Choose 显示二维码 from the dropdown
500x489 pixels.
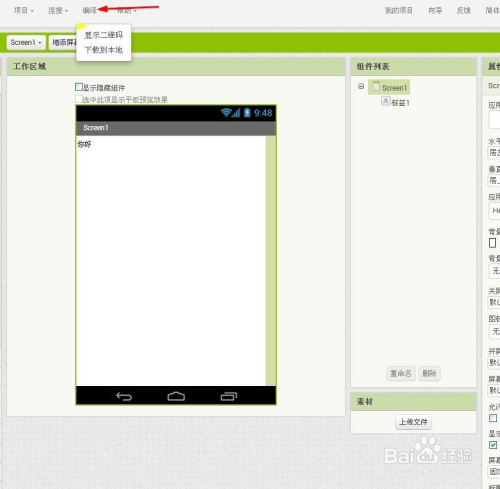tap(104, 35)
